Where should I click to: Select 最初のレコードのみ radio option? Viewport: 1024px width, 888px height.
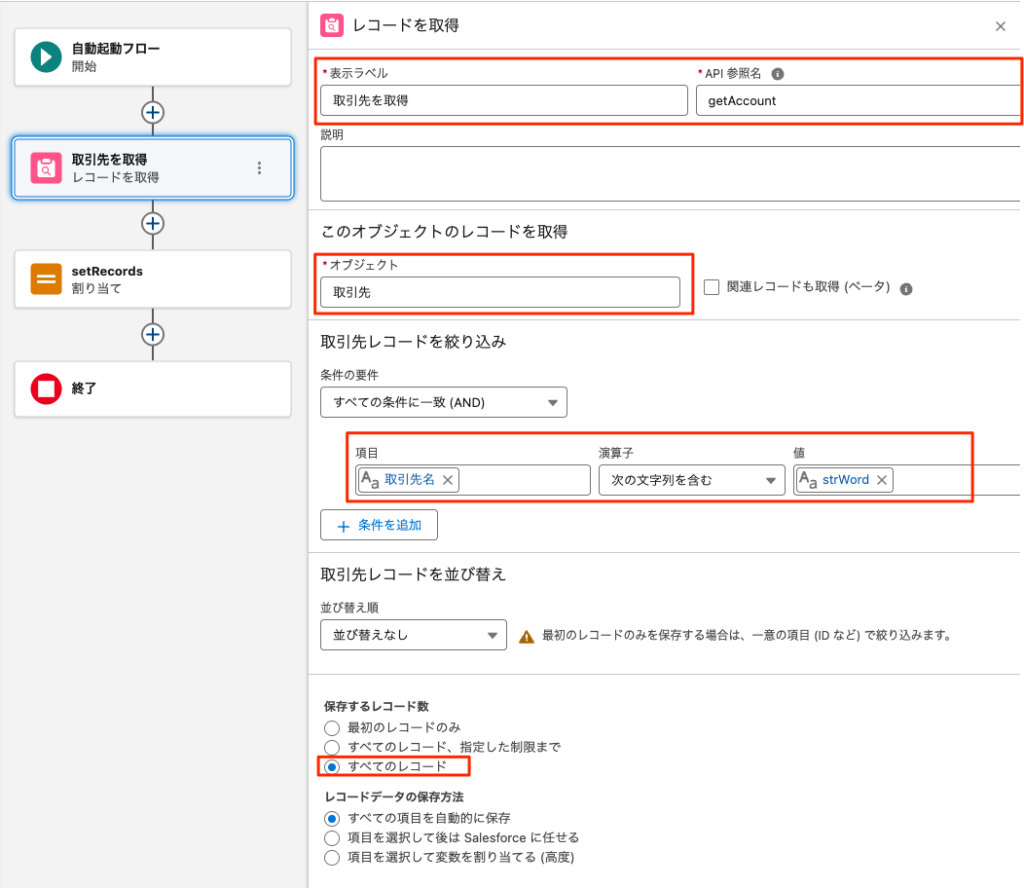[332, 727]
